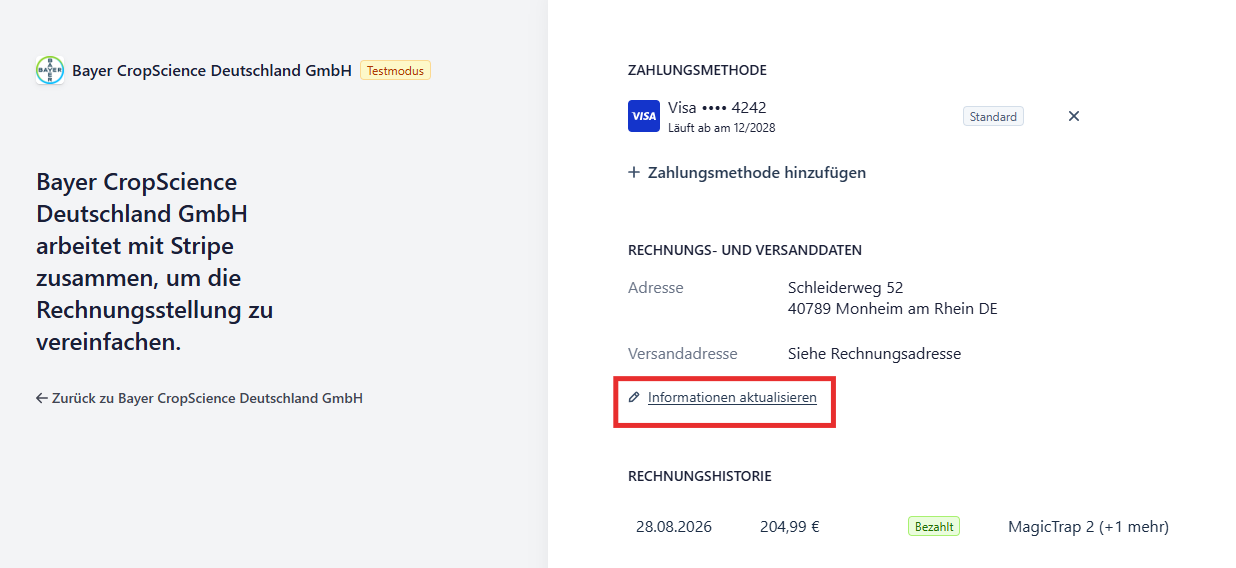Click the Visa •••• 4242 card text

717,107
